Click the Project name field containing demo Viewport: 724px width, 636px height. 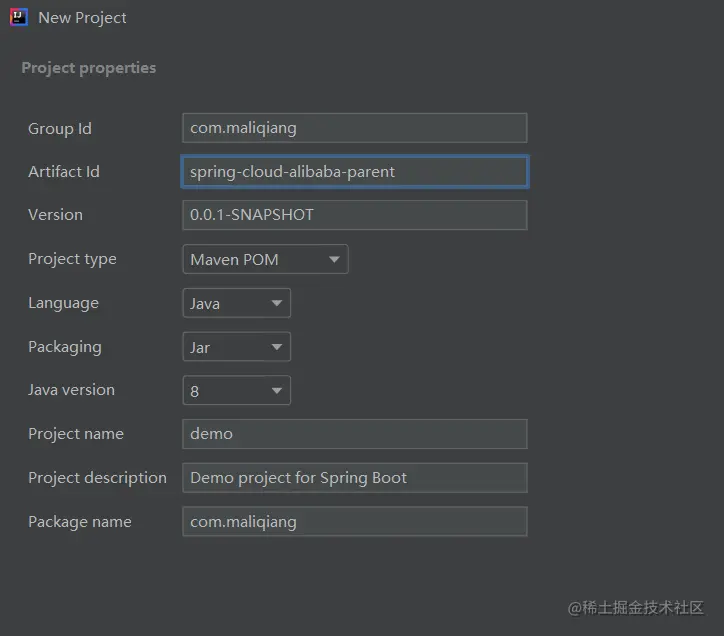tap(355, 434)
